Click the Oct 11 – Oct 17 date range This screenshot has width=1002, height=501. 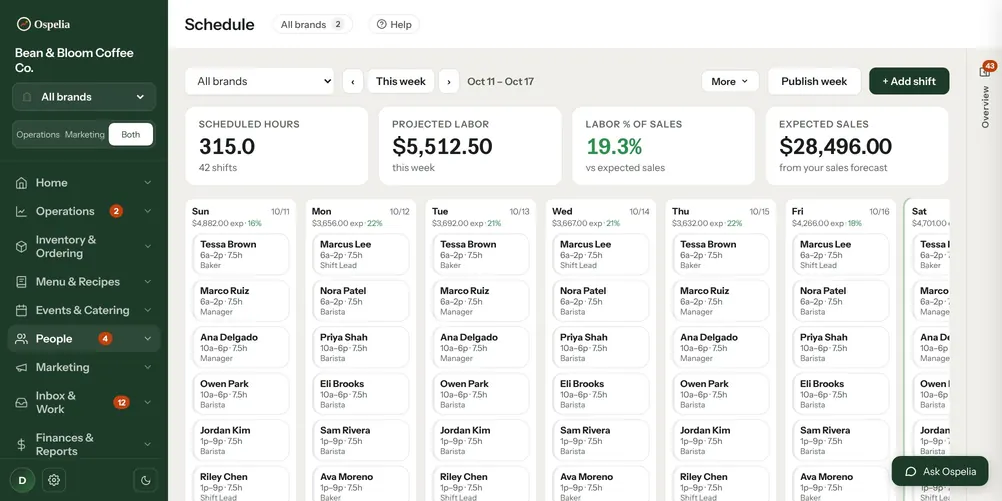pos(500,81)
